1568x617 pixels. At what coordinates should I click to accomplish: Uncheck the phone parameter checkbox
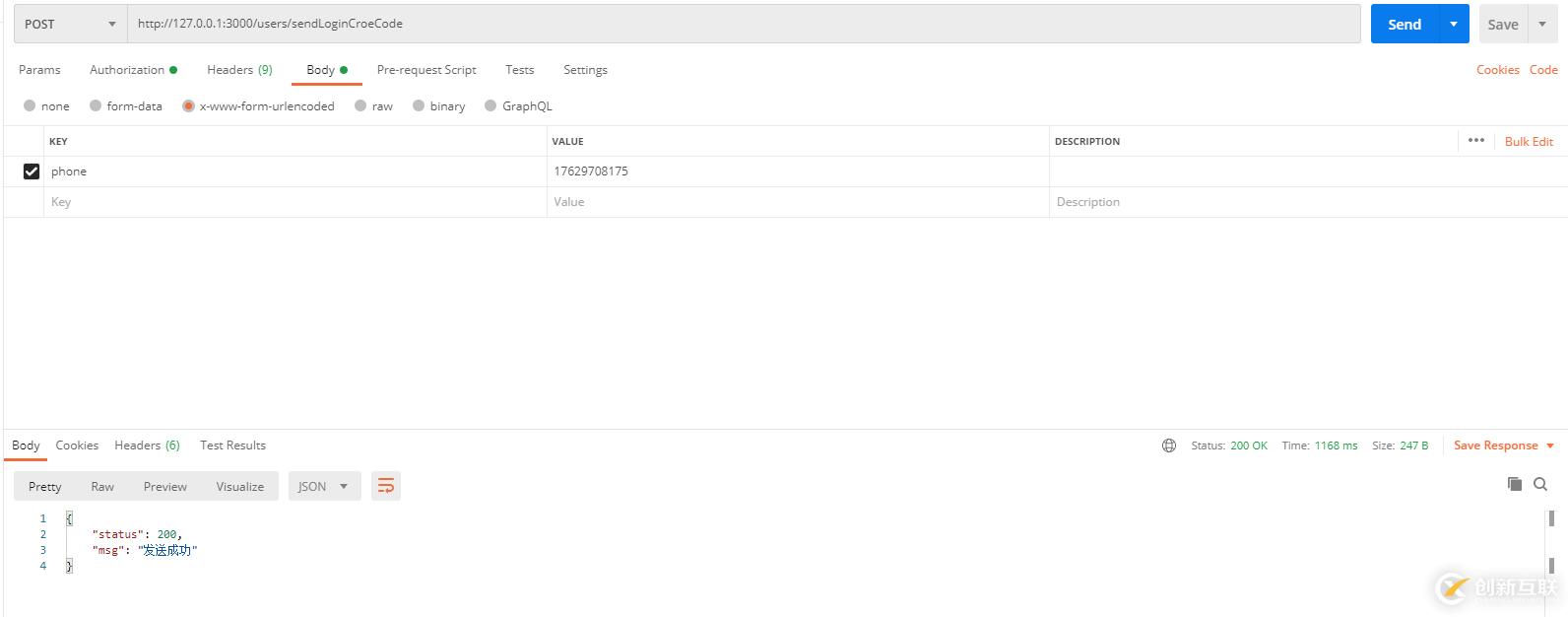[32, 171]
